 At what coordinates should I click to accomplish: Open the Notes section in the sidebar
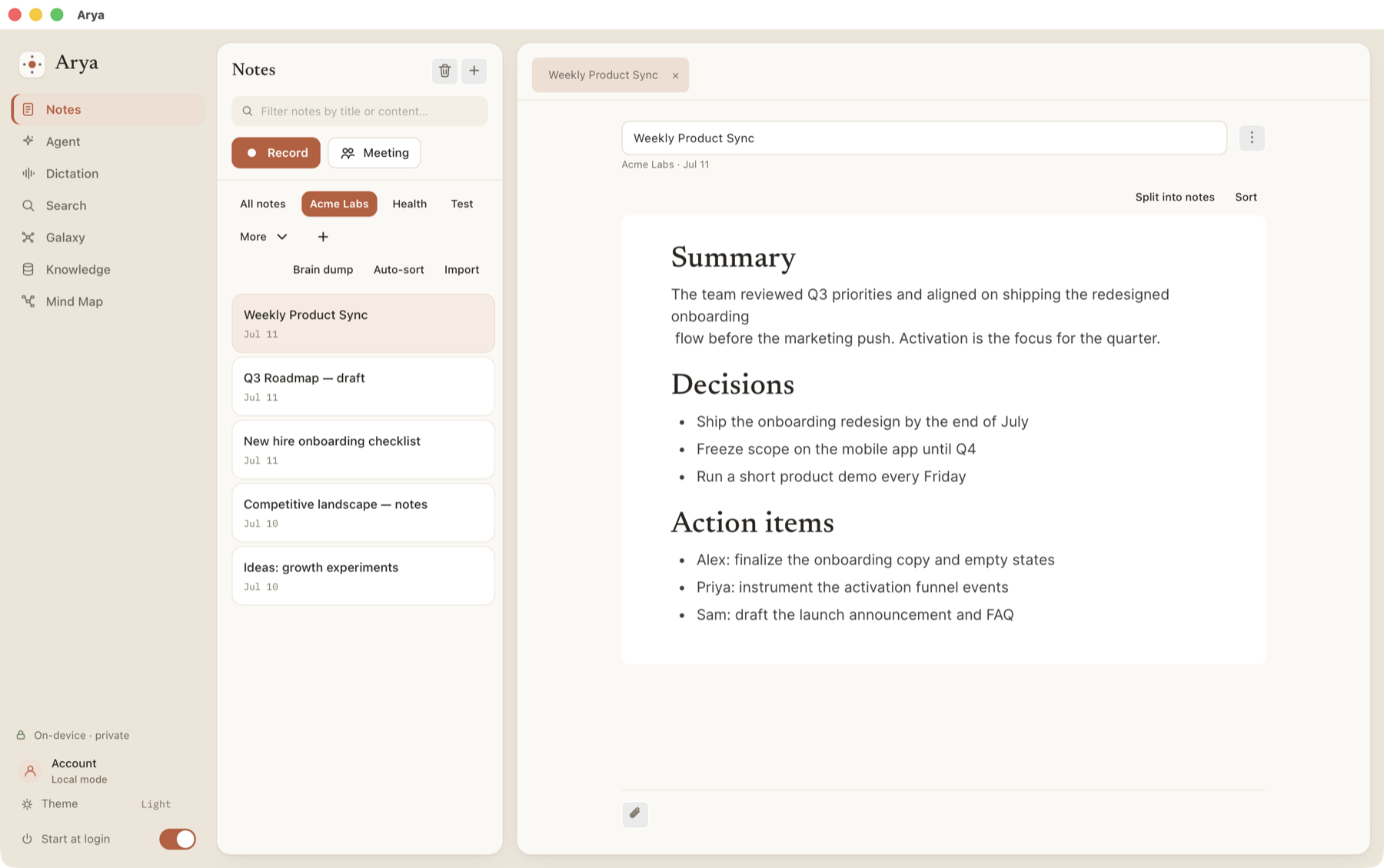[108, 109]
